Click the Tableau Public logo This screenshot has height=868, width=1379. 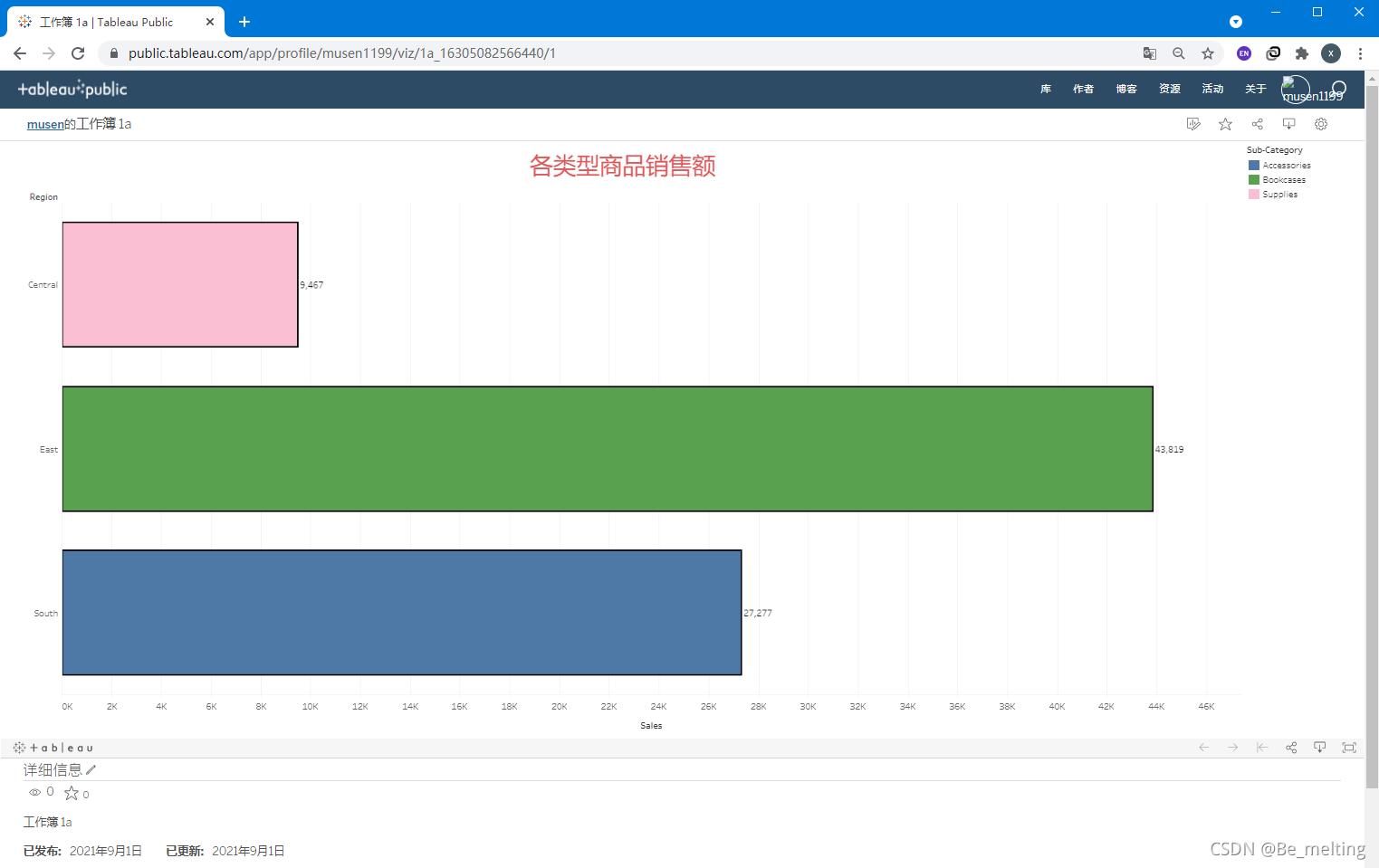coord(72,89)
